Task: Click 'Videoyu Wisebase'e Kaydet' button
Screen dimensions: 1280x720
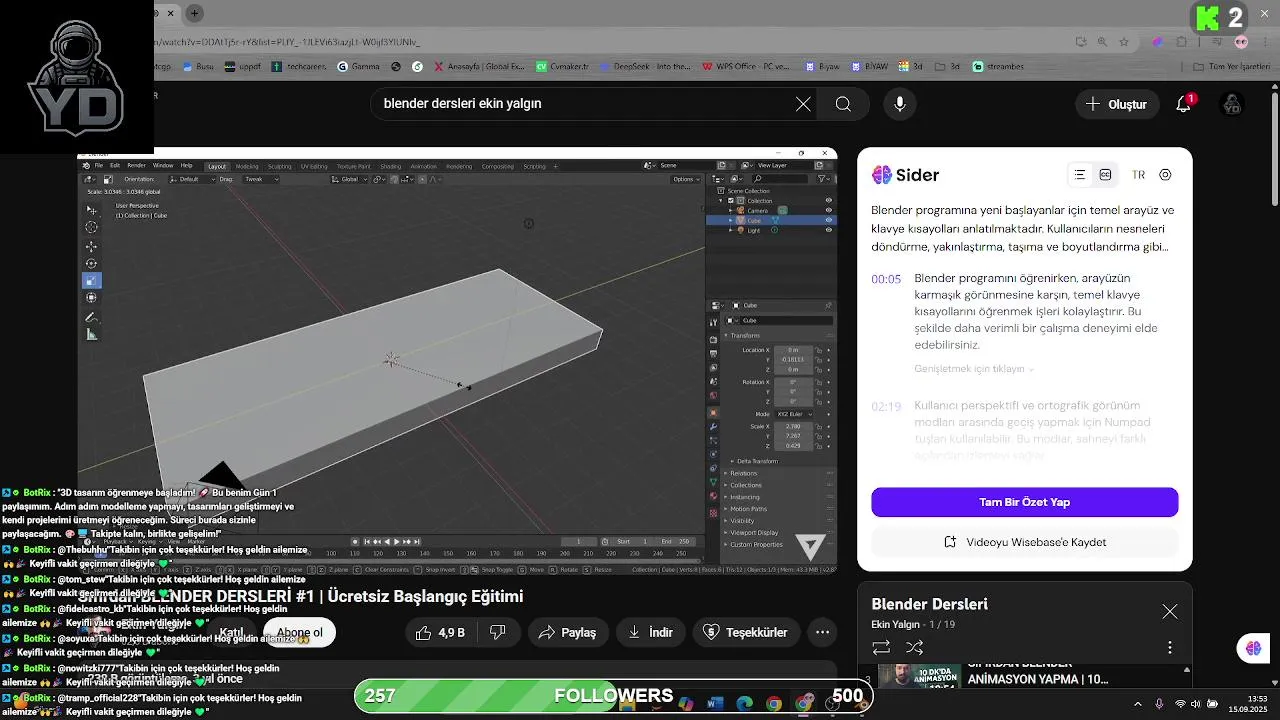Action: click(1024, 542)
